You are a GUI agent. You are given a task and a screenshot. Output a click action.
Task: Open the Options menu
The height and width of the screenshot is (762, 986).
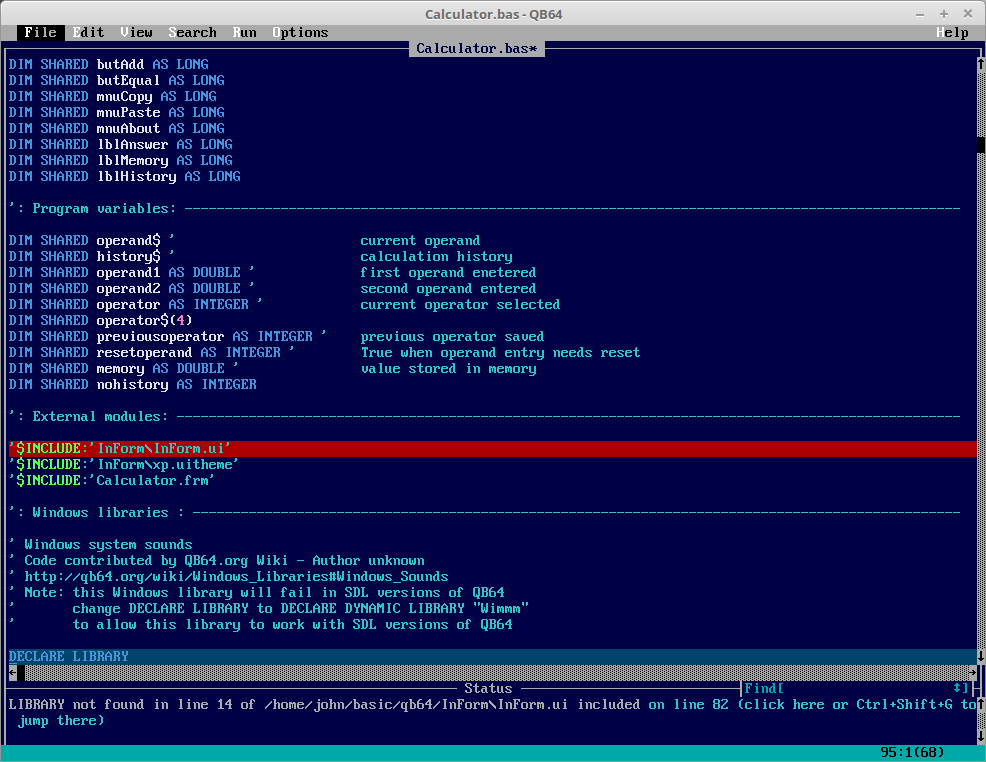[x=300, y=32]
